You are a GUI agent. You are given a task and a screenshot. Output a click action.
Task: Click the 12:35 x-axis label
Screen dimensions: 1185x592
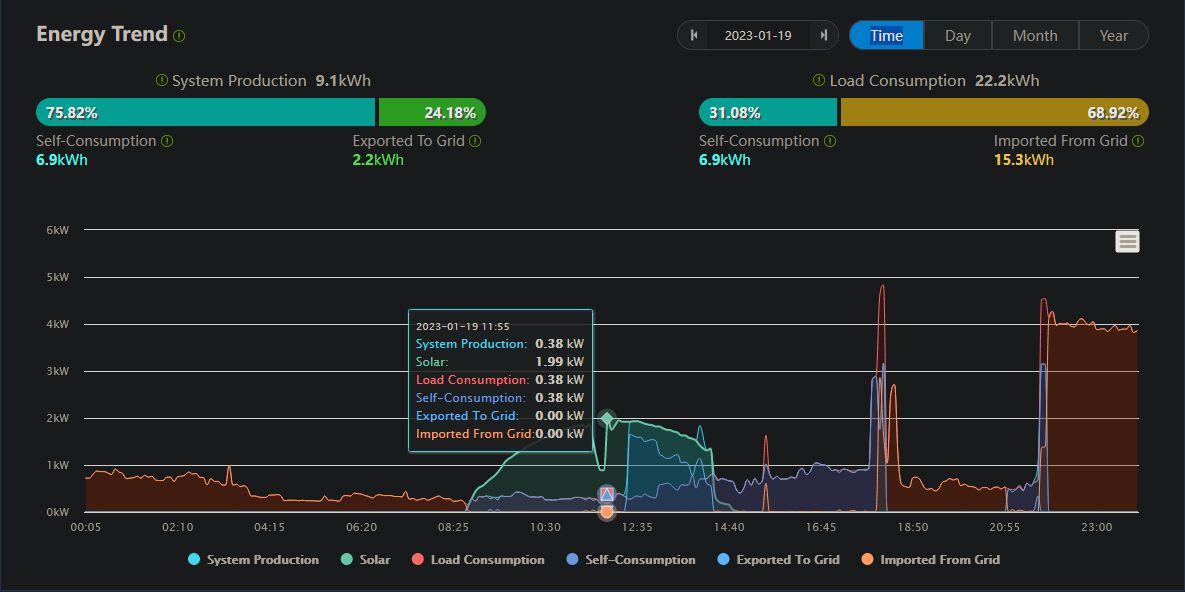pyautogui.click(x=637, y=527)
